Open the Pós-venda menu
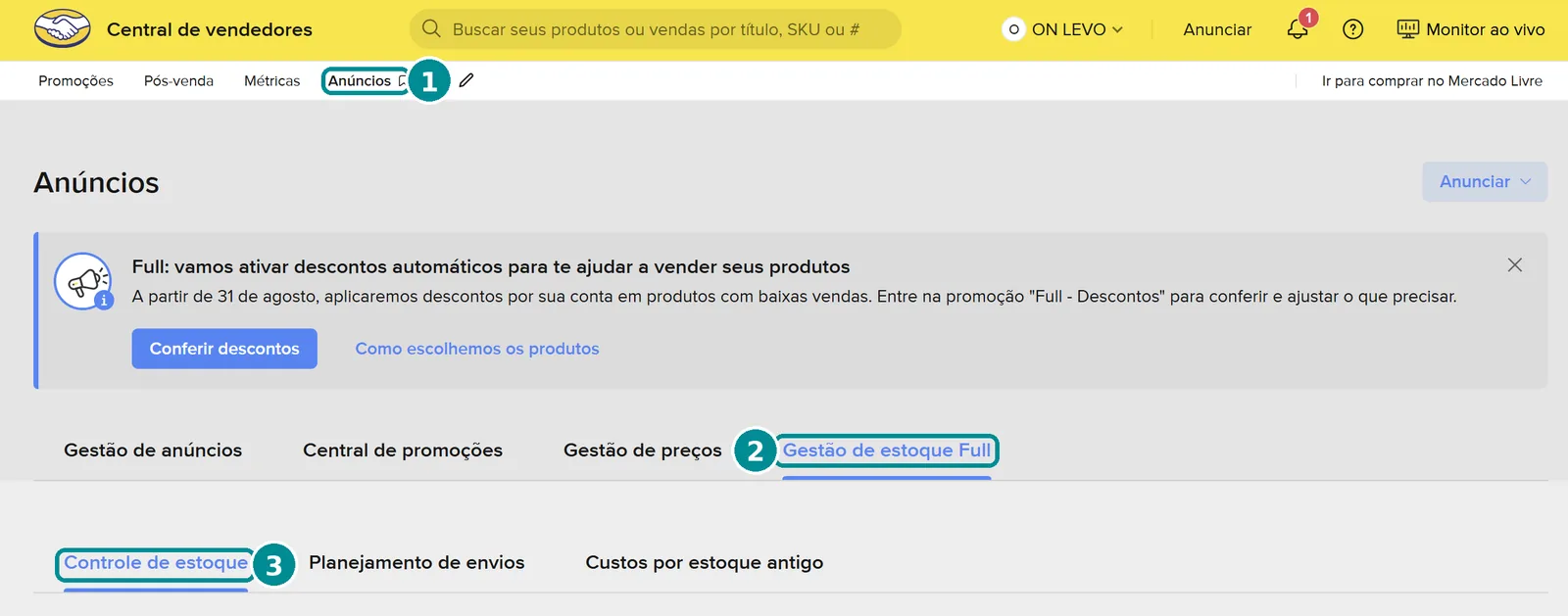Image resolution: width=1568 pixels, height=616 pixels. (x=178, y=80)
